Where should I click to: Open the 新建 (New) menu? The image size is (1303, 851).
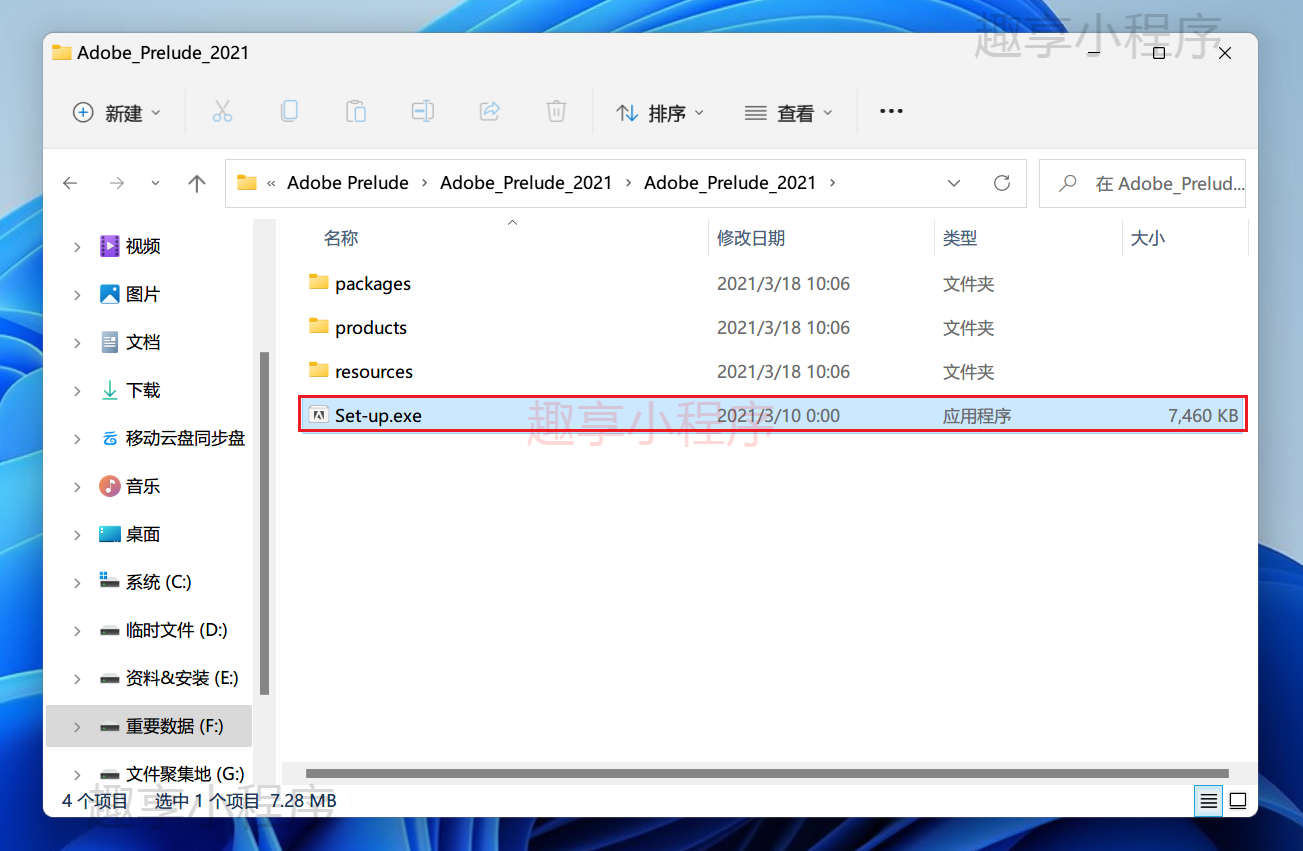(x=116, y=113)
